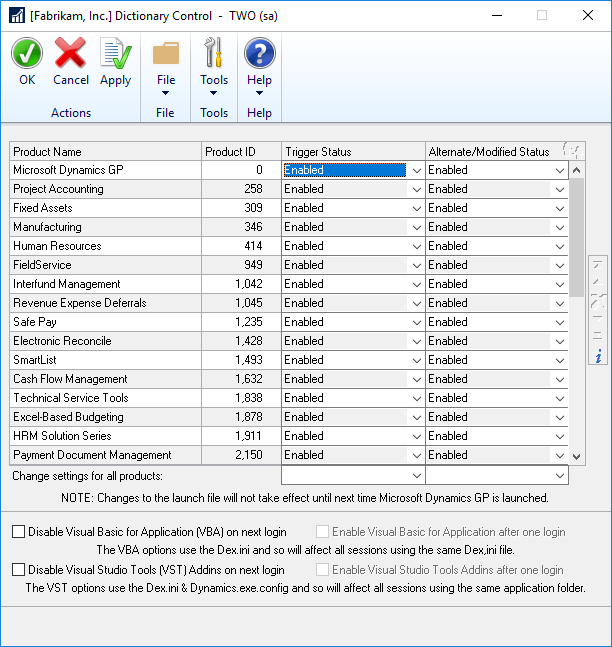612x647 pixels.
Task: Click the Tools group label in ribbon
Action: 214,113
